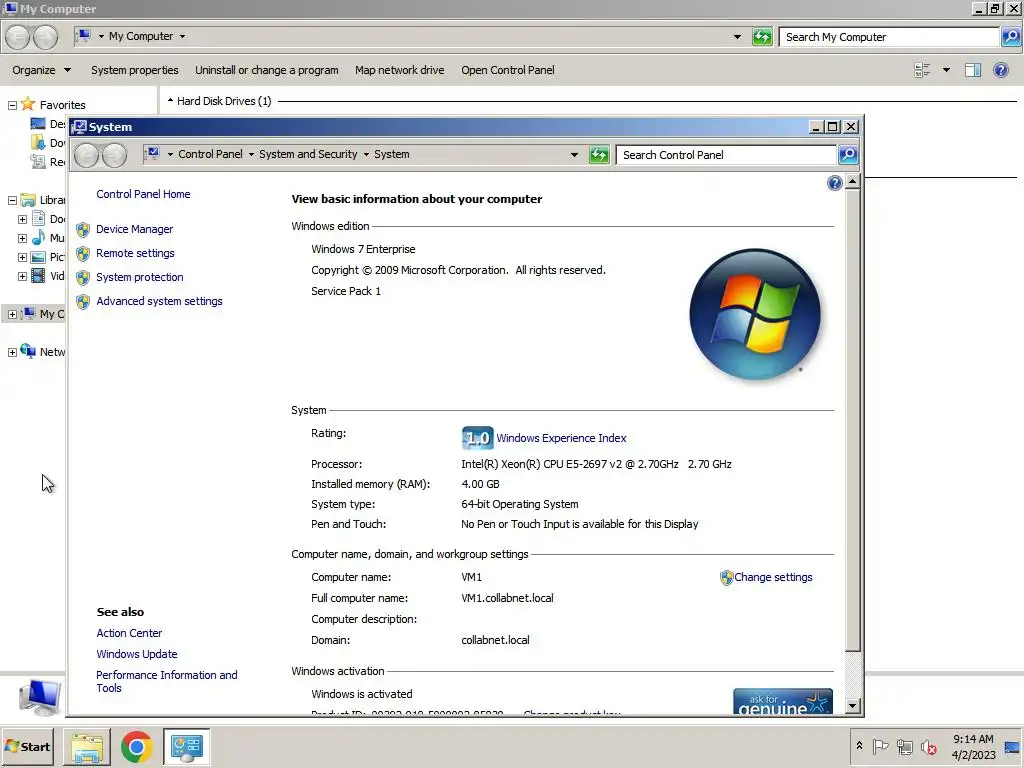Open Advanced system settings
The image size is (1024, 768).
pyautogui.click(x=159, y=301)
